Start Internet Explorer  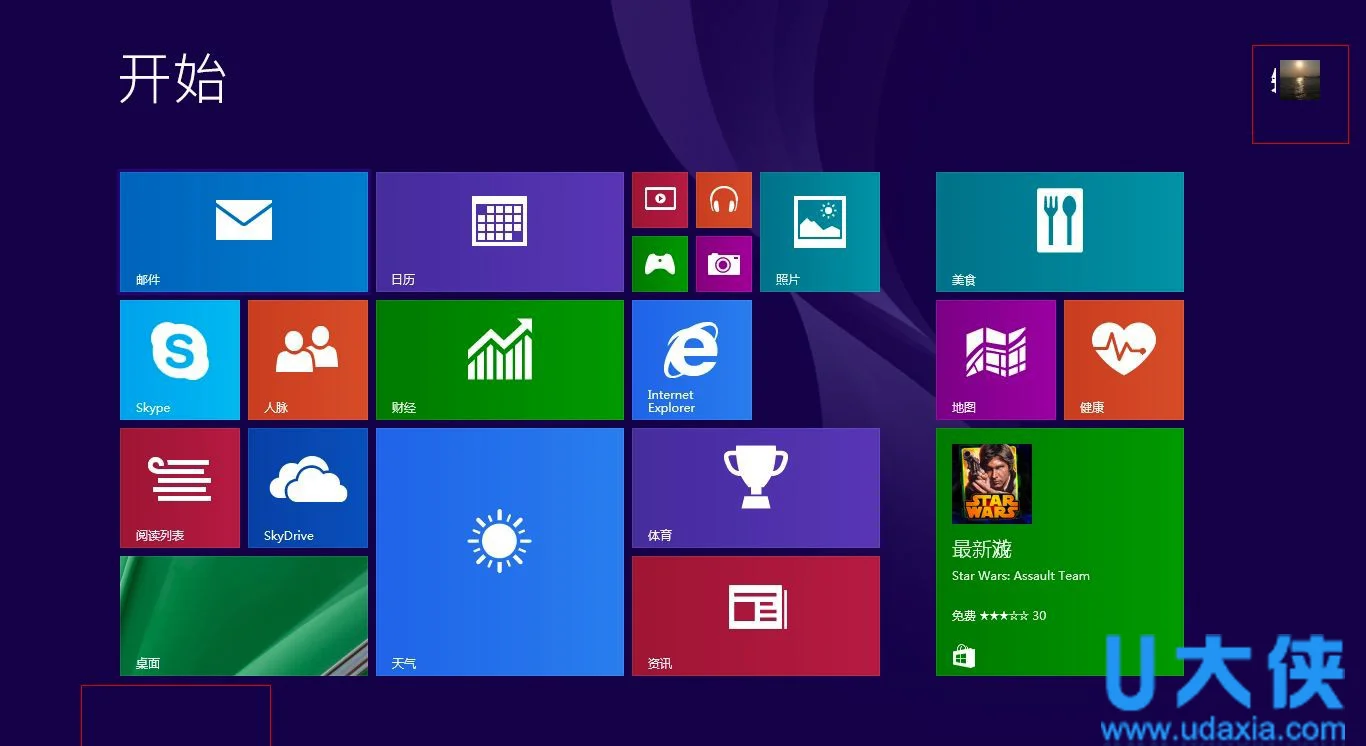pyautogui.click(x=691, y=359)
